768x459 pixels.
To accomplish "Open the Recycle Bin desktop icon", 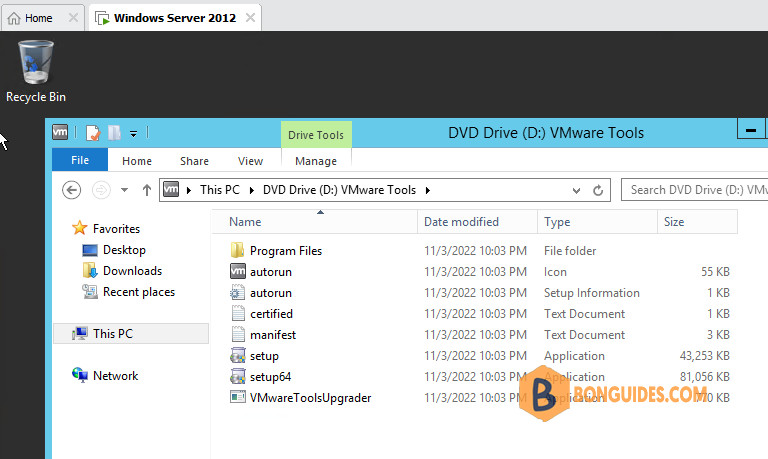I will point(36,71).
